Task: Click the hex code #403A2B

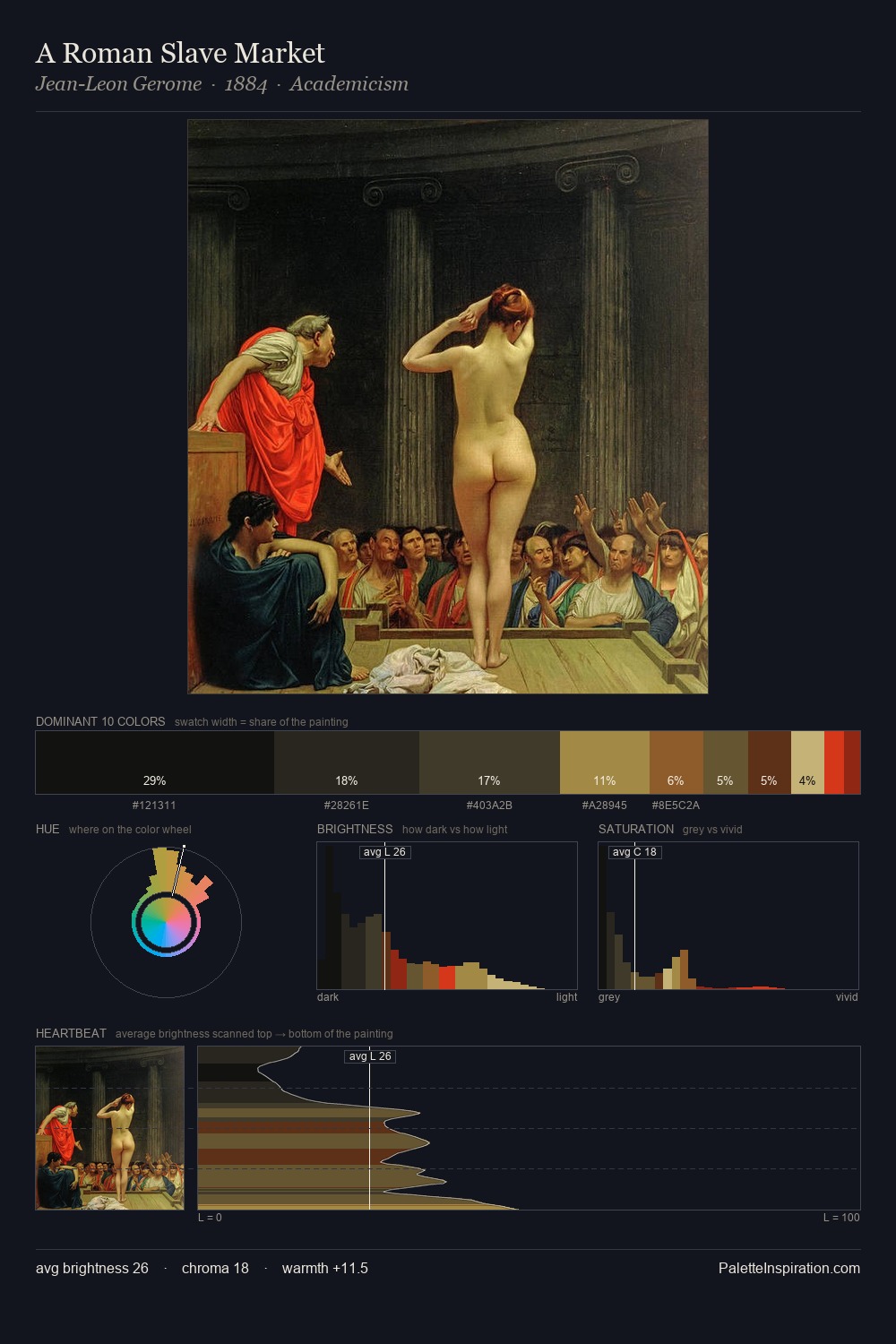Action: click(x=489, y=806)
